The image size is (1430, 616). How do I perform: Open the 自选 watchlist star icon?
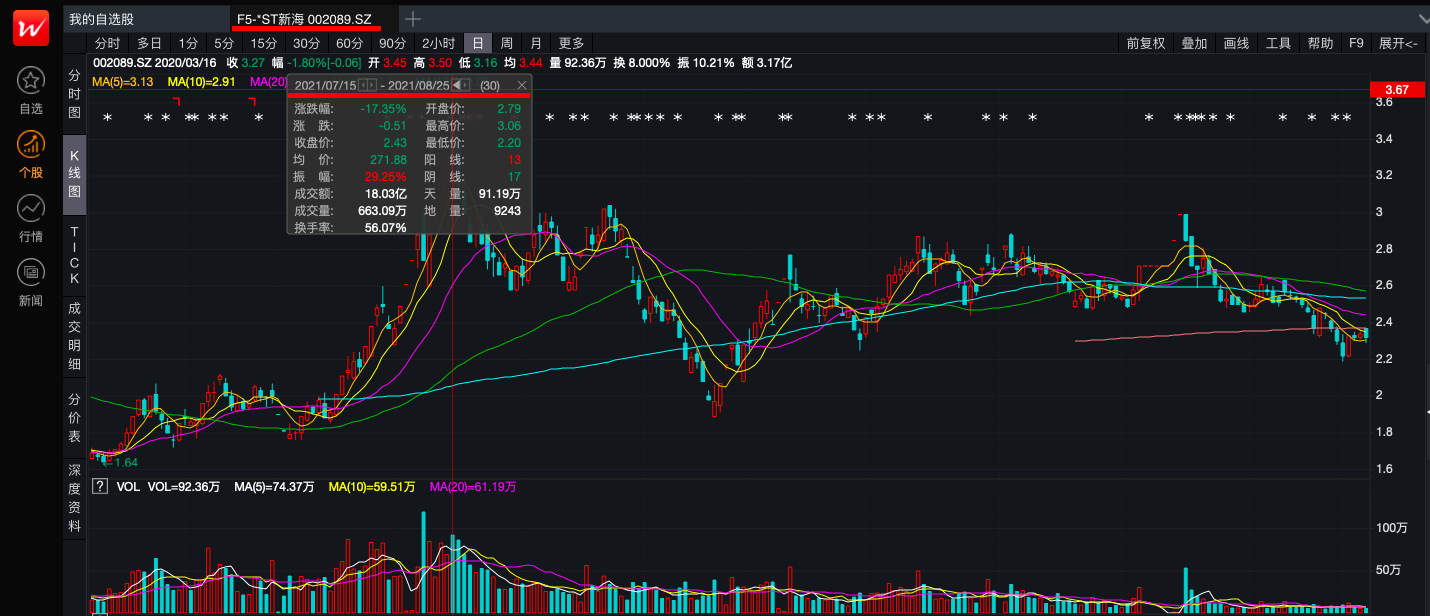pyautogui.click(x=31, y=81)
